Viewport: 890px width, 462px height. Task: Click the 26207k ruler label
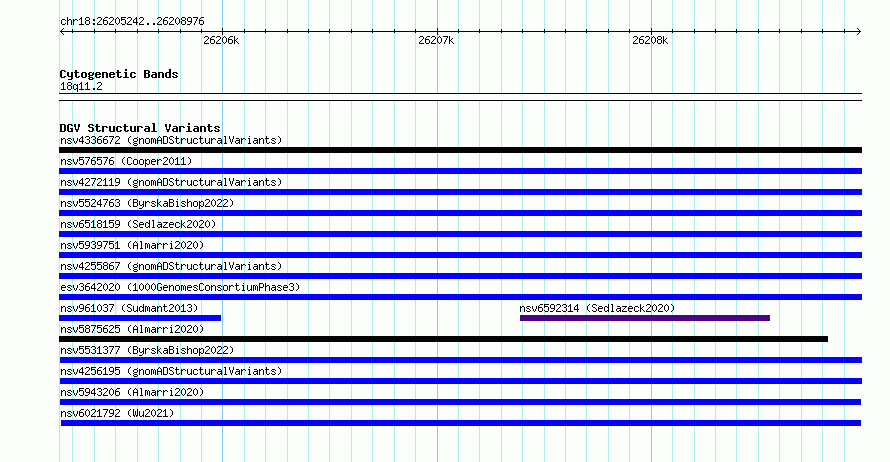[x=436, y=40]
